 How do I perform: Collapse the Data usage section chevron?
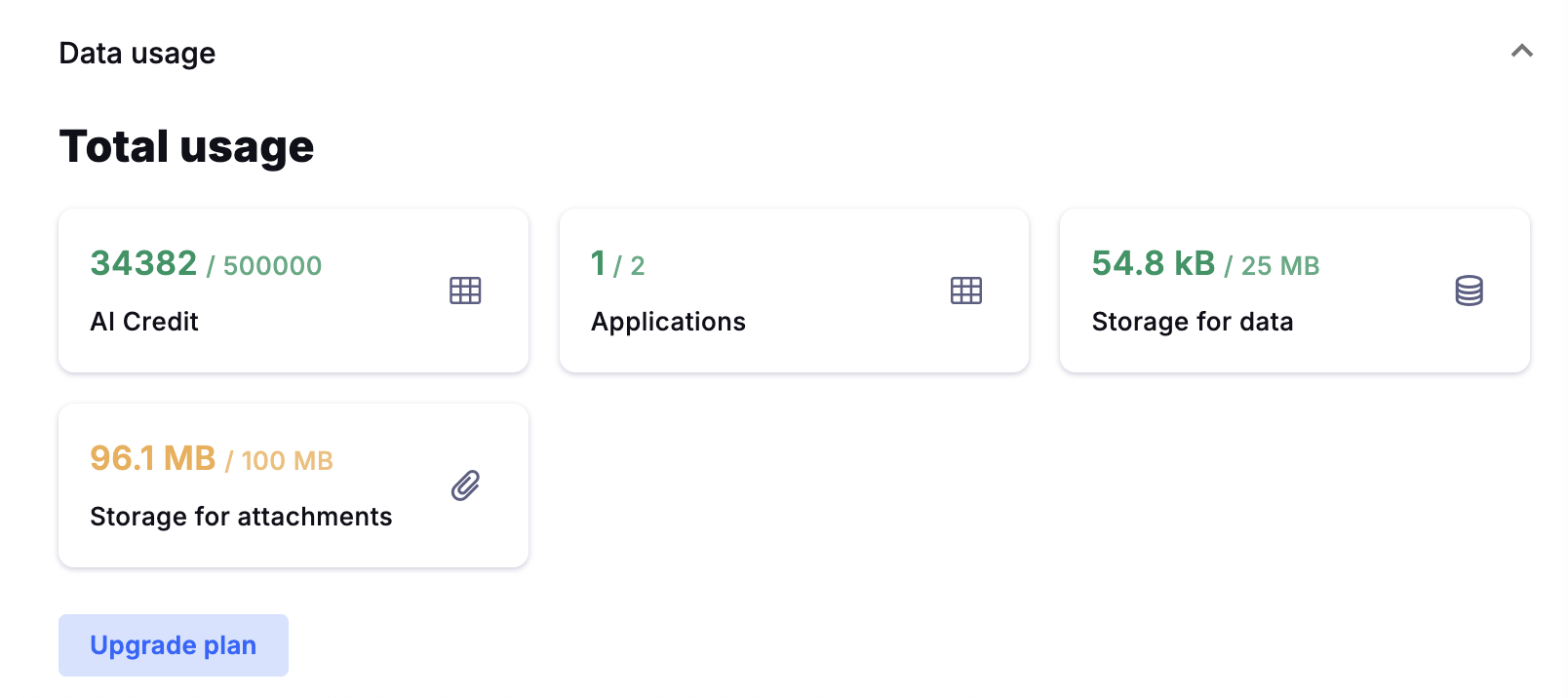(1521, 52)
